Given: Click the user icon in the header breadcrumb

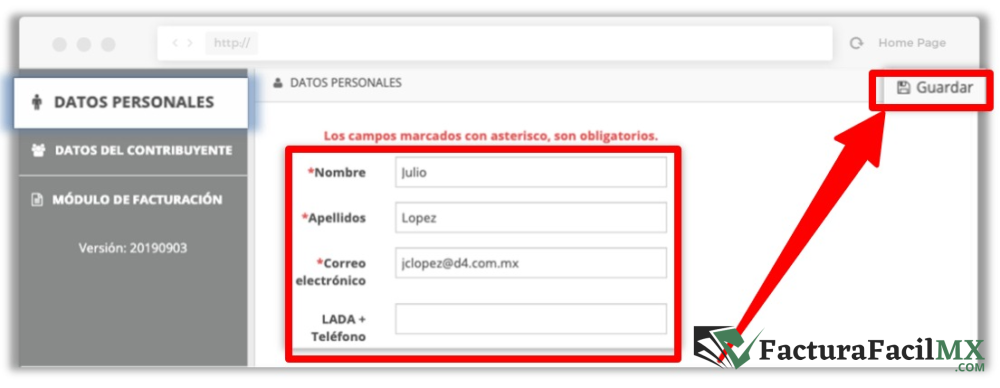Looking at the screenshot, I should tap(277, 83).
